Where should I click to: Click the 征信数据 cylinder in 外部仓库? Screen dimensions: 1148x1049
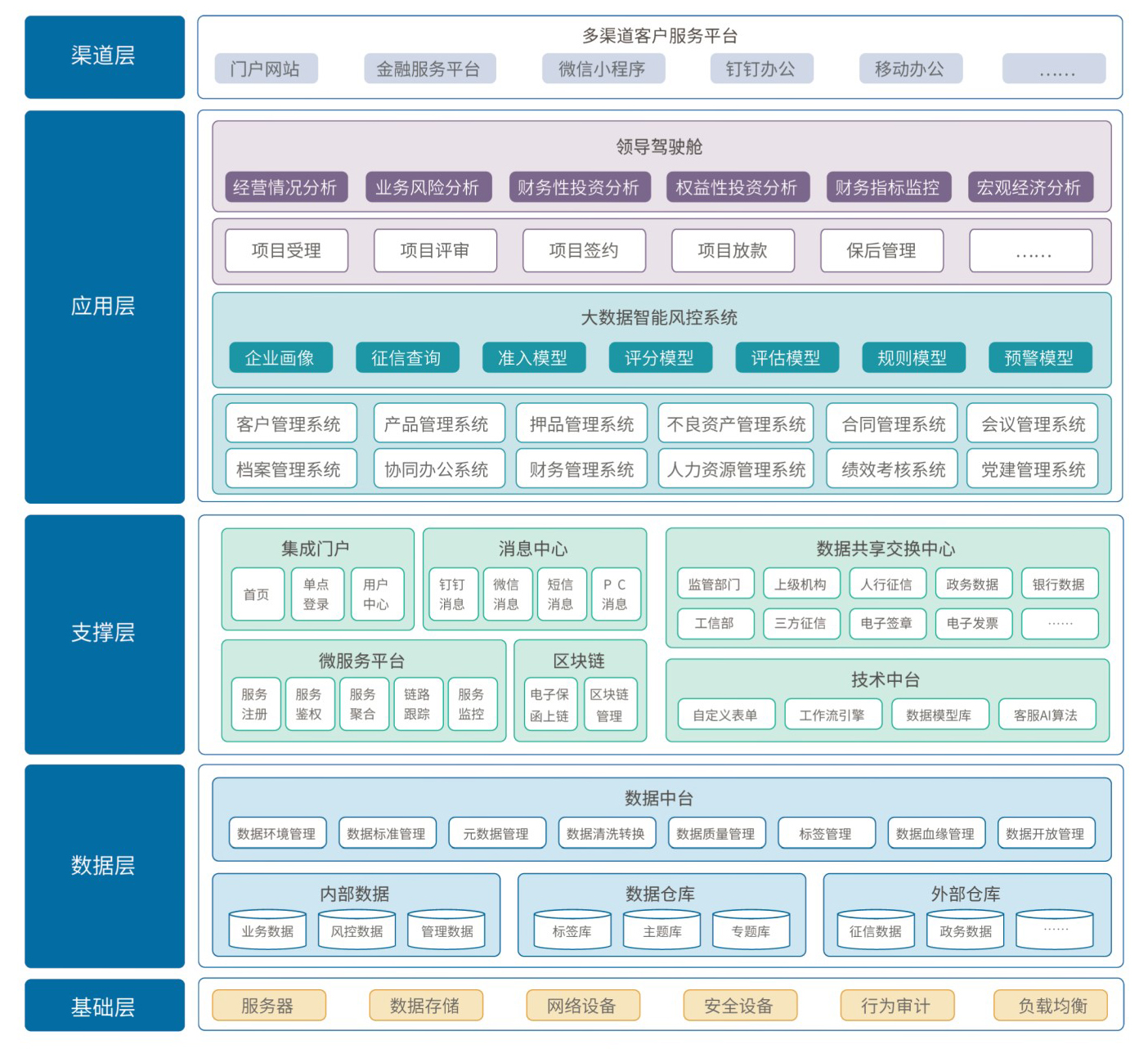click(x=875, y=929)
